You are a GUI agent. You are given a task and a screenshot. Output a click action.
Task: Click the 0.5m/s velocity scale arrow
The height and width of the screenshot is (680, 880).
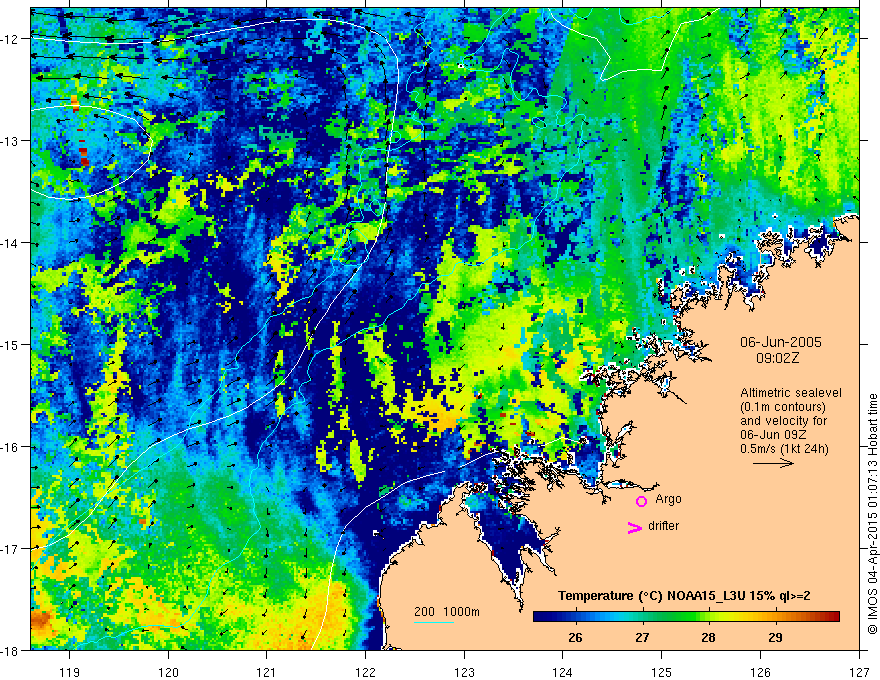[x=773, y=463]
